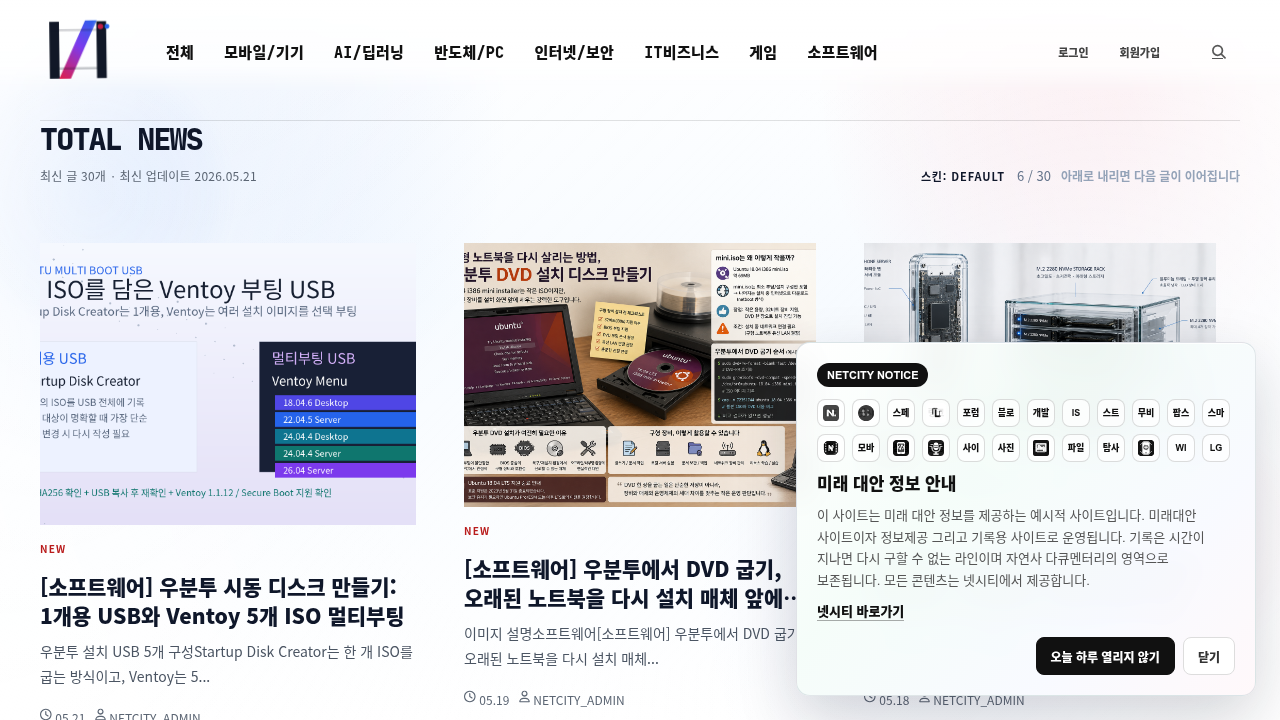Open the "사진" shortcut chip
The width and height of the screenshot is (1280, 720).
coord(1006,448)
